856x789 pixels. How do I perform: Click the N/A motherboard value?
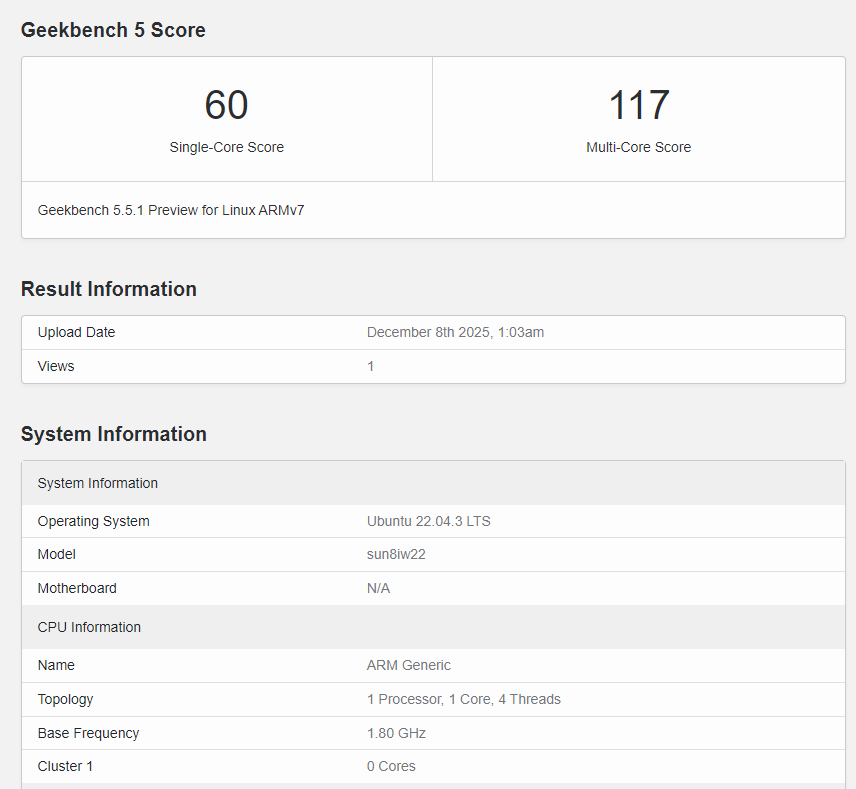378,589
